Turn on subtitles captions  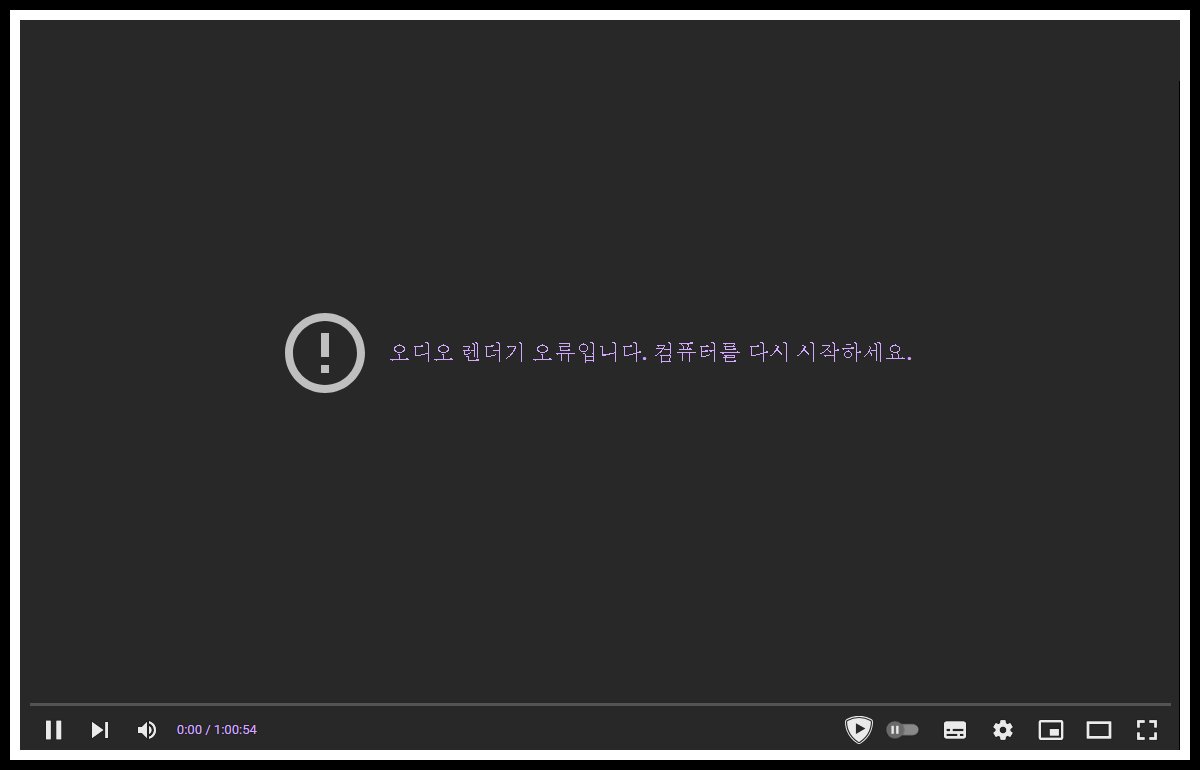[x=955, y=730]
